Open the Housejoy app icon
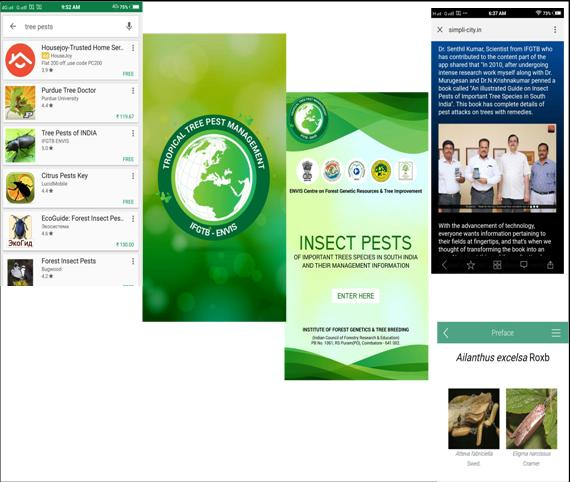Image resolution: width=570 pixels, height=482 pixels. (x=20, y=60)
